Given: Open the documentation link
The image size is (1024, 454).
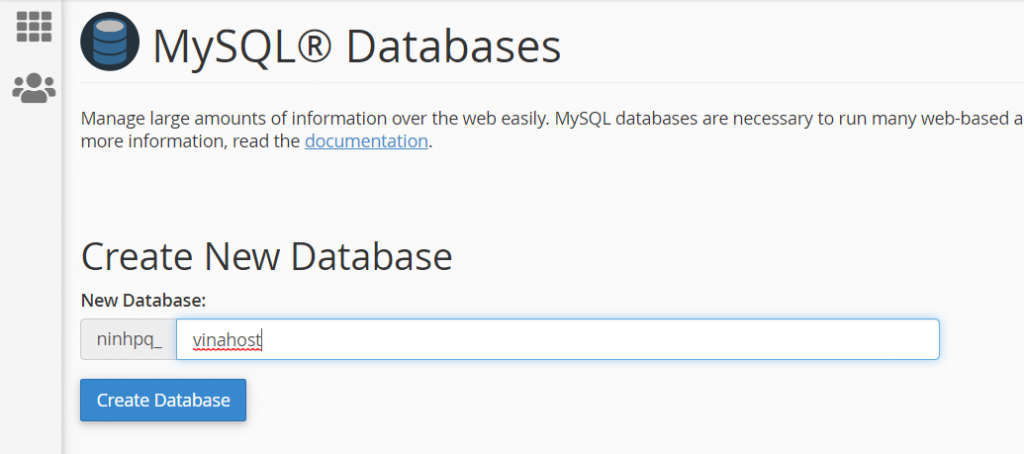Looking at the screenshot, I should [x=366, y=141].
